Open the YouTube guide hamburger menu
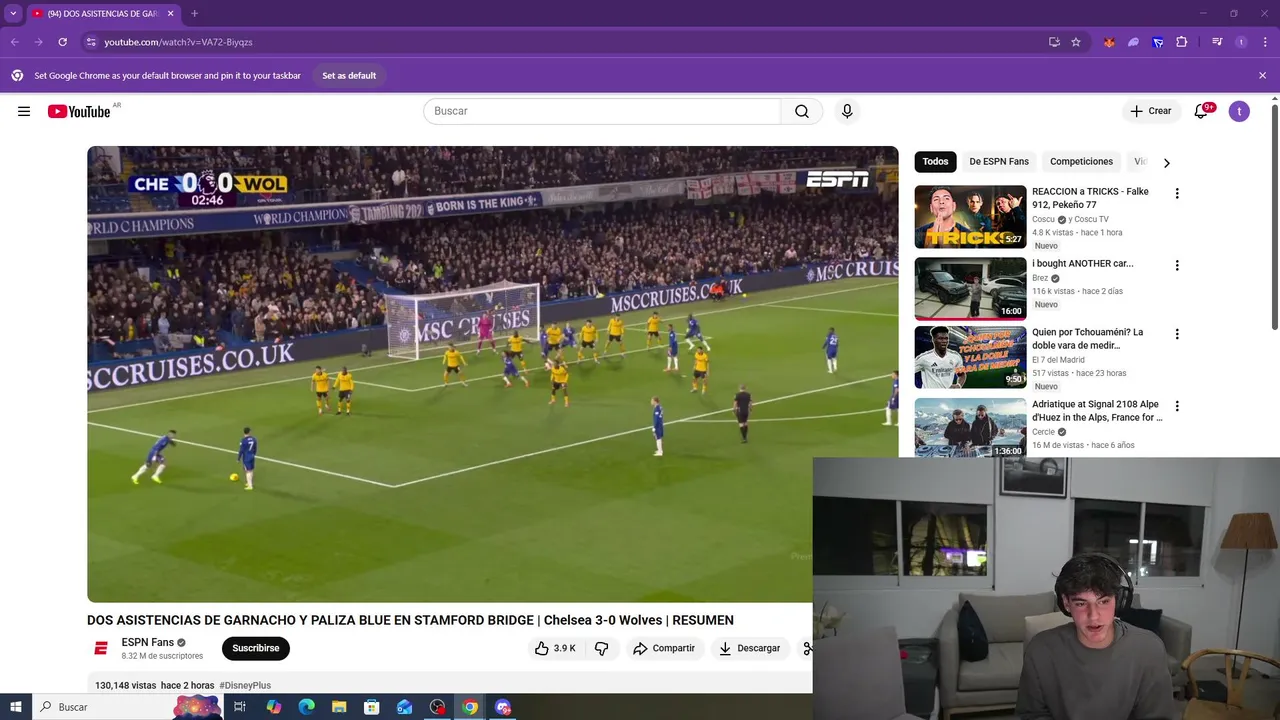Image resolution: width=1280 pixels, height=720 pixels. click(24, 111)
